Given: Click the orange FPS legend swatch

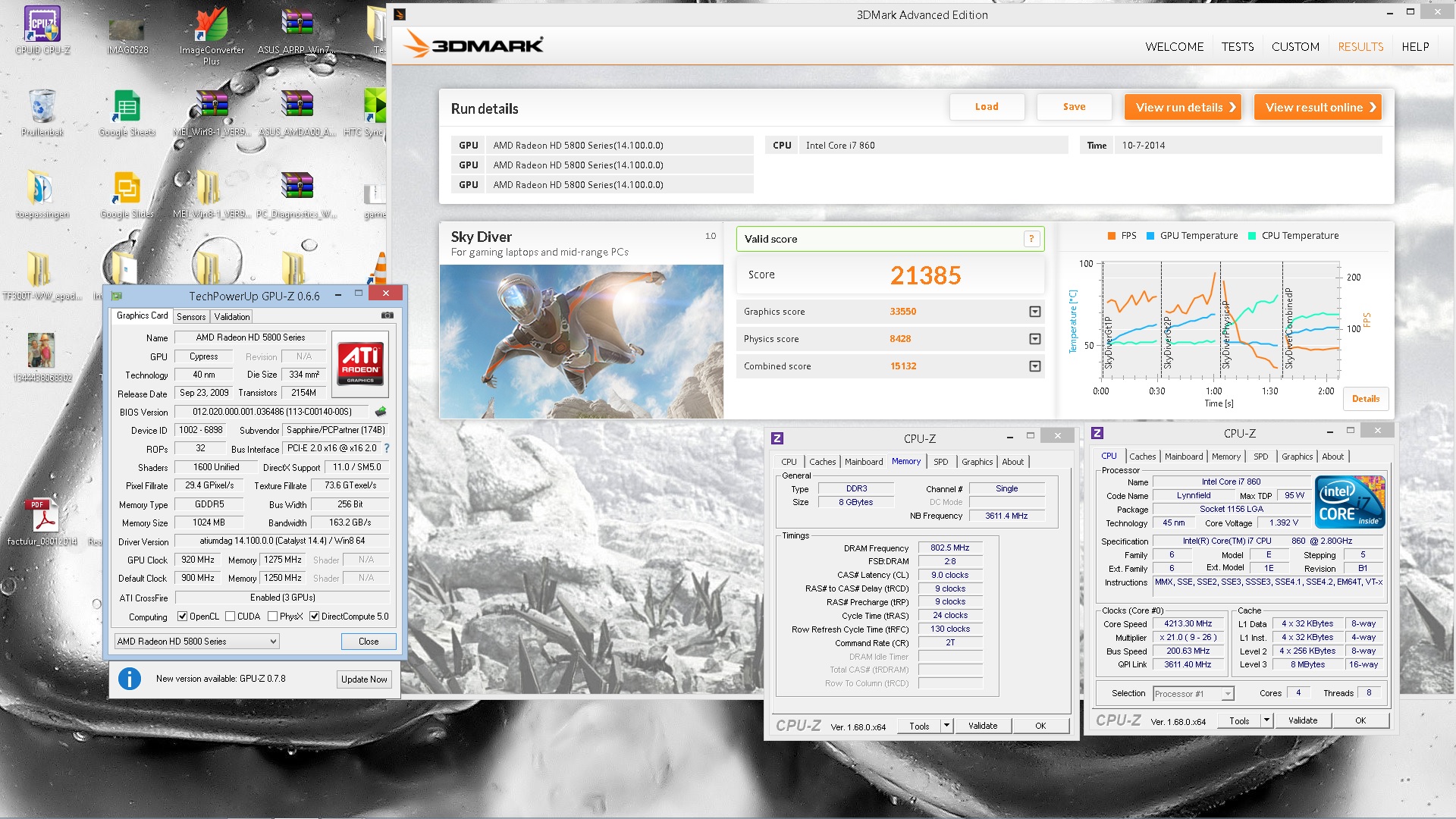Looking at the screenshot, I should pyautogui.click(x=1112, y=236).
